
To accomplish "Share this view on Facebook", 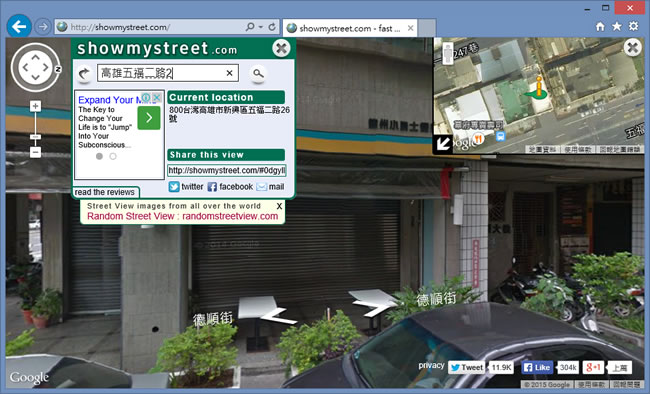I will point(230,187).
